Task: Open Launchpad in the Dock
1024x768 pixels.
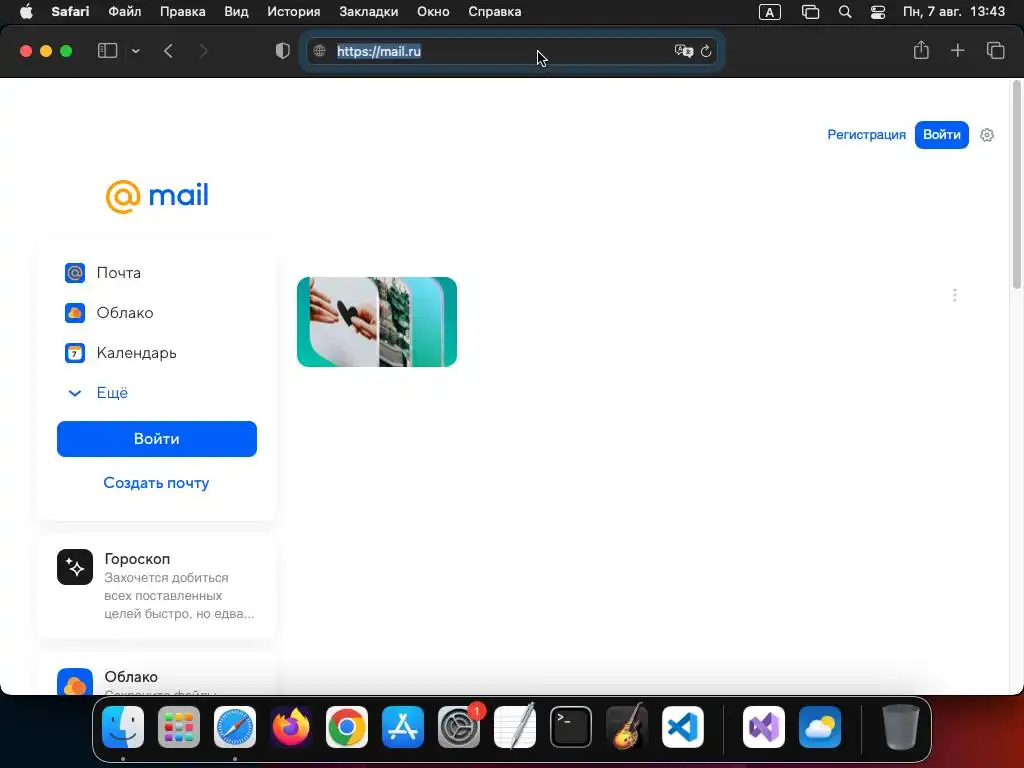Action: (x=179, y=727)
